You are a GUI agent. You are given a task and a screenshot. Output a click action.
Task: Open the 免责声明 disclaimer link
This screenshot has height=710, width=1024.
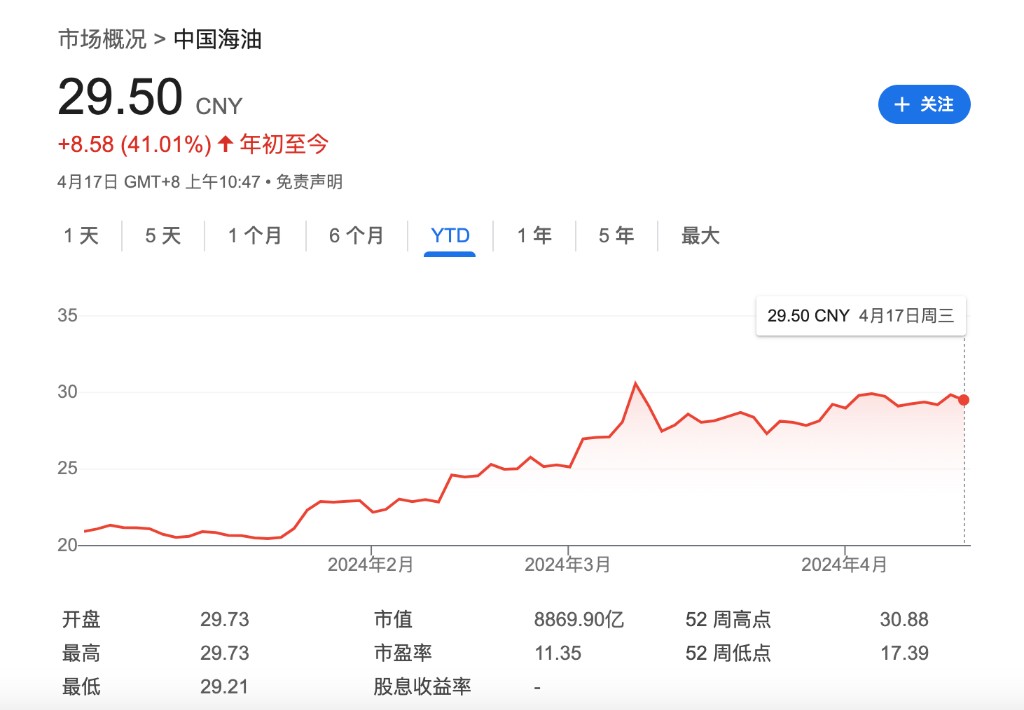click(x=309, y=182)
